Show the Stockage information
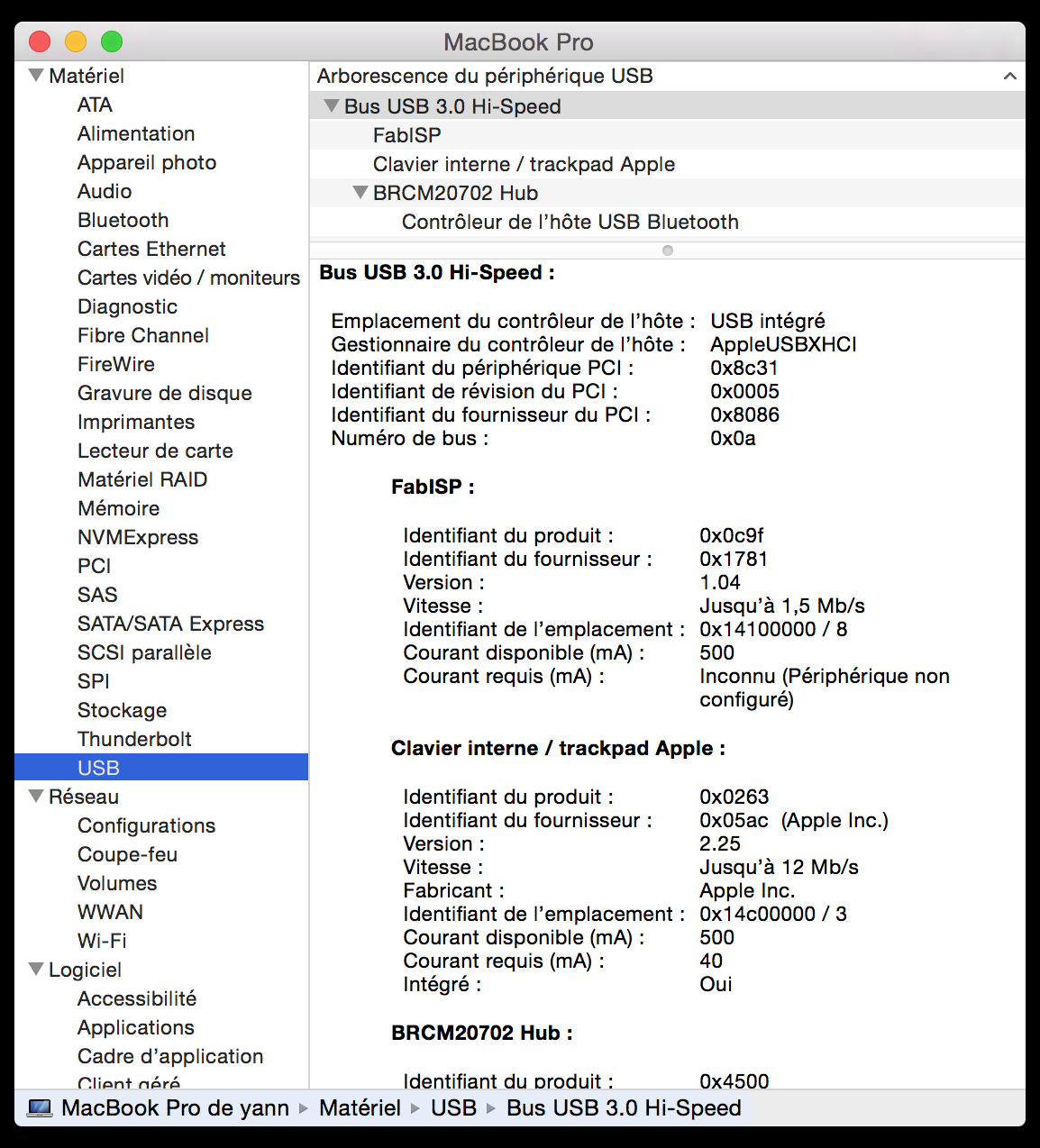This screenshot has width=1040, height=1148. point(123,710)
